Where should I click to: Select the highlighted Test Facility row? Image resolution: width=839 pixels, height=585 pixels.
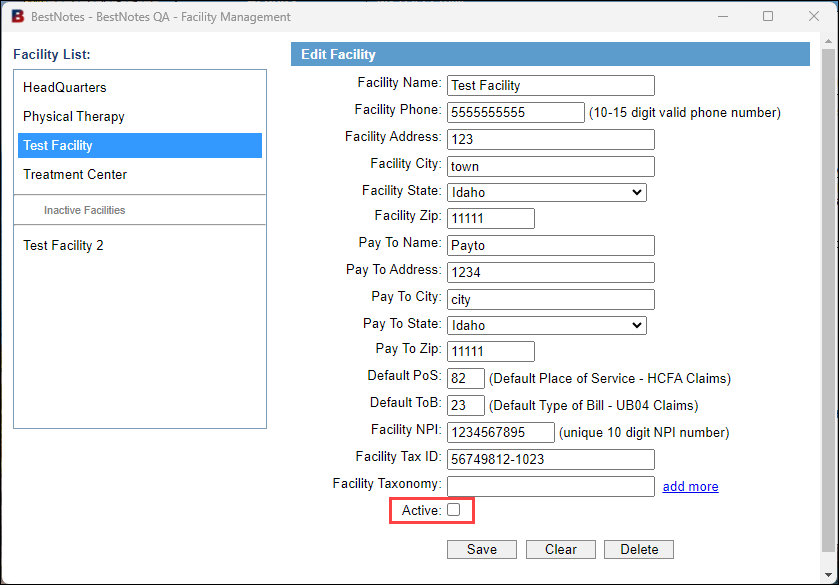tap(140, 146)
